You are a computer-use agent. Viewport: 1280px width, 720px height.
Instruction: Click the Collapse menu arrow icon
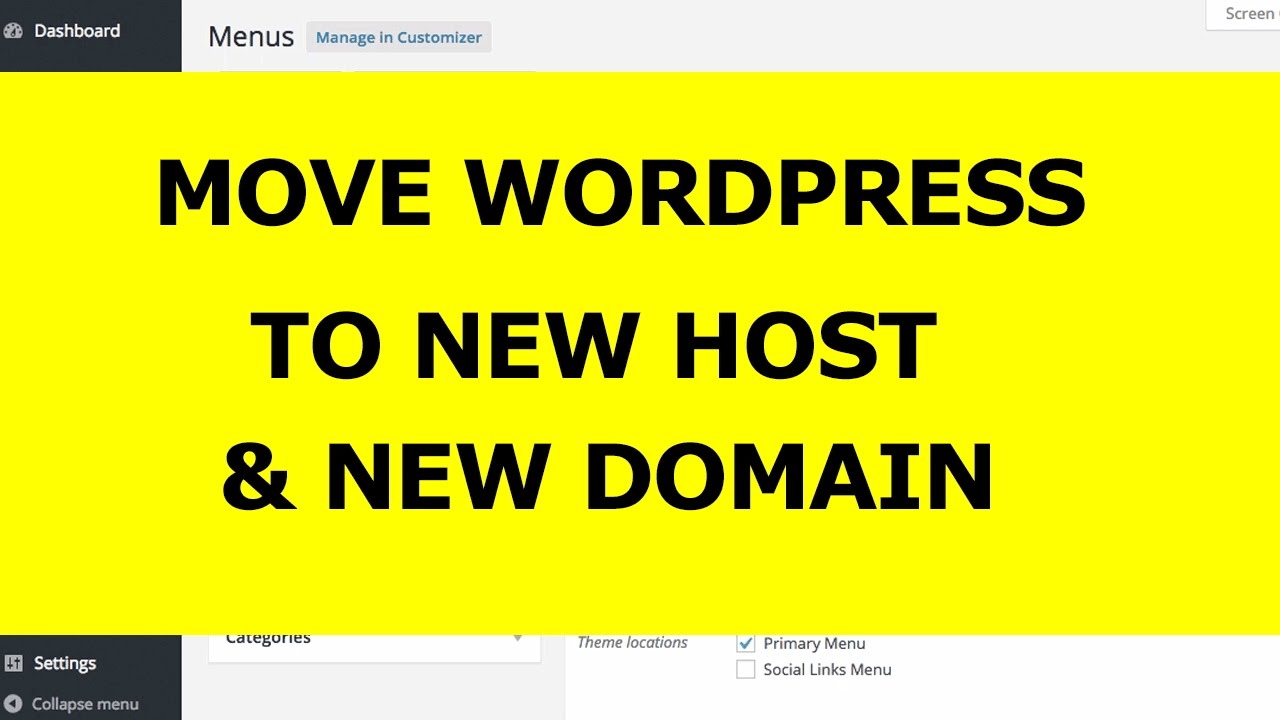click(13, 704)
